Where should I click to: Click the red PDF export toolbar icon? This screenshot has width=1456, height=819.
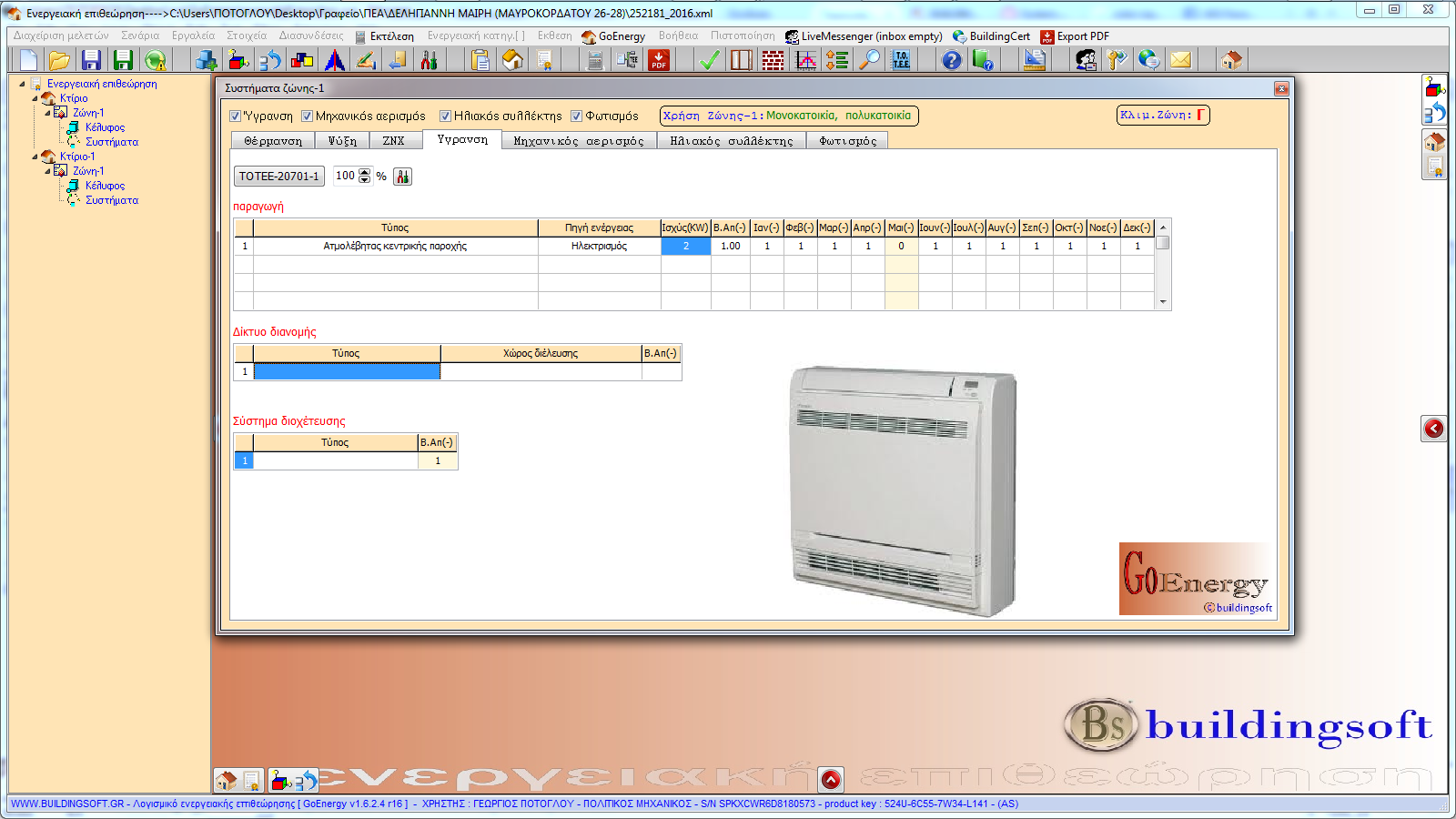pos(658,60)
